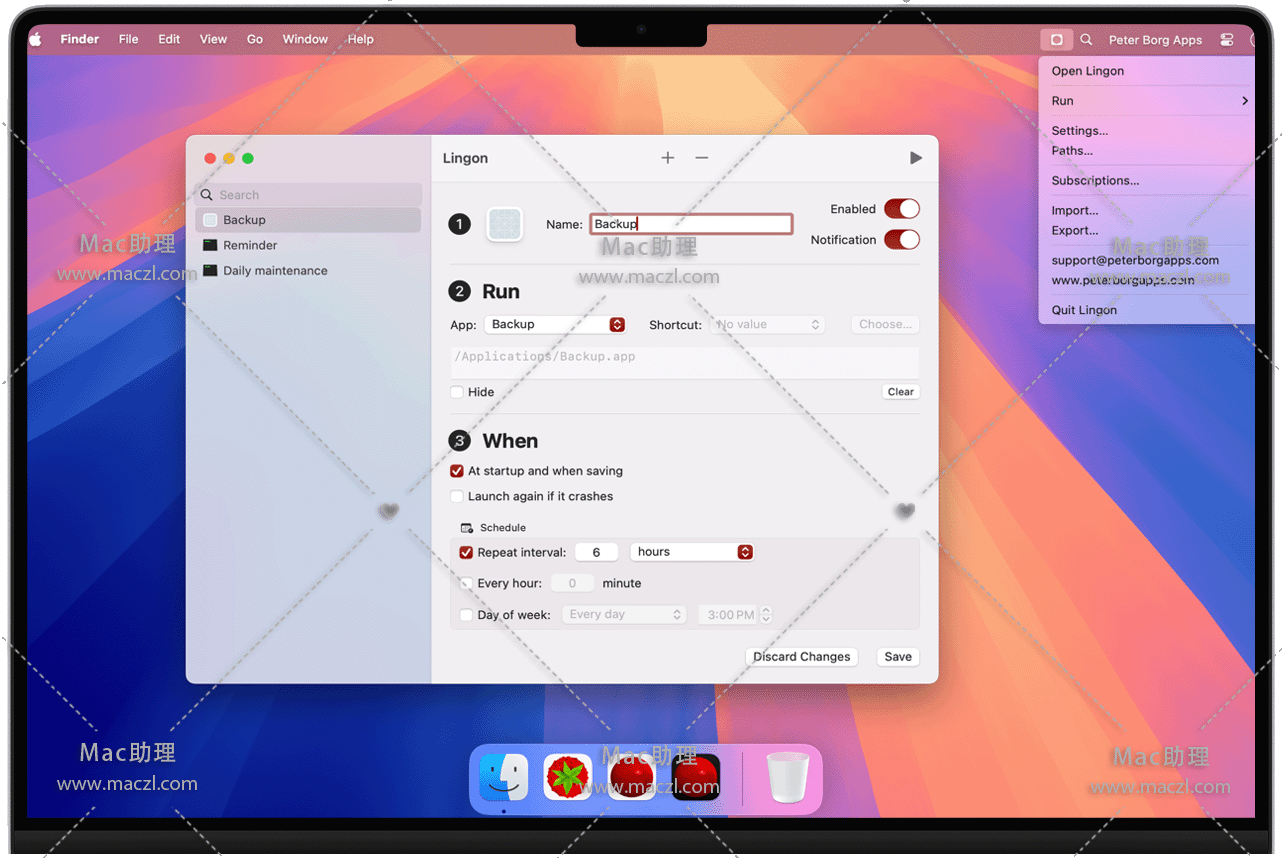The height and width of the screenshot is (858, 1282).
Task: Expand the Run submenu in Lingon menu
Action: click(1146, 101)
